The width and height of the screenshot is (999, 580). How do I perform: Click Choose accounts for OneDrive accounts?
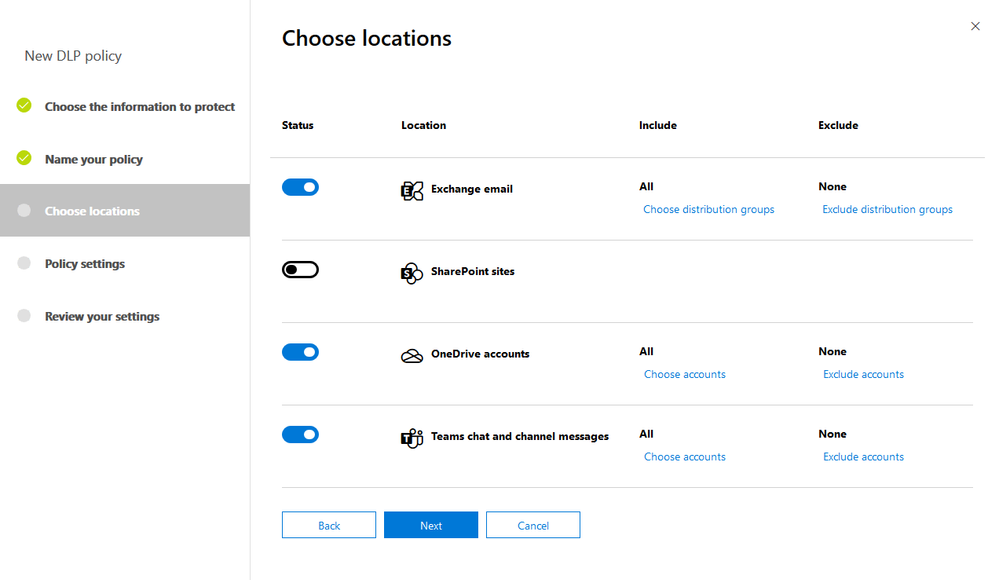[x=685, y=374]
